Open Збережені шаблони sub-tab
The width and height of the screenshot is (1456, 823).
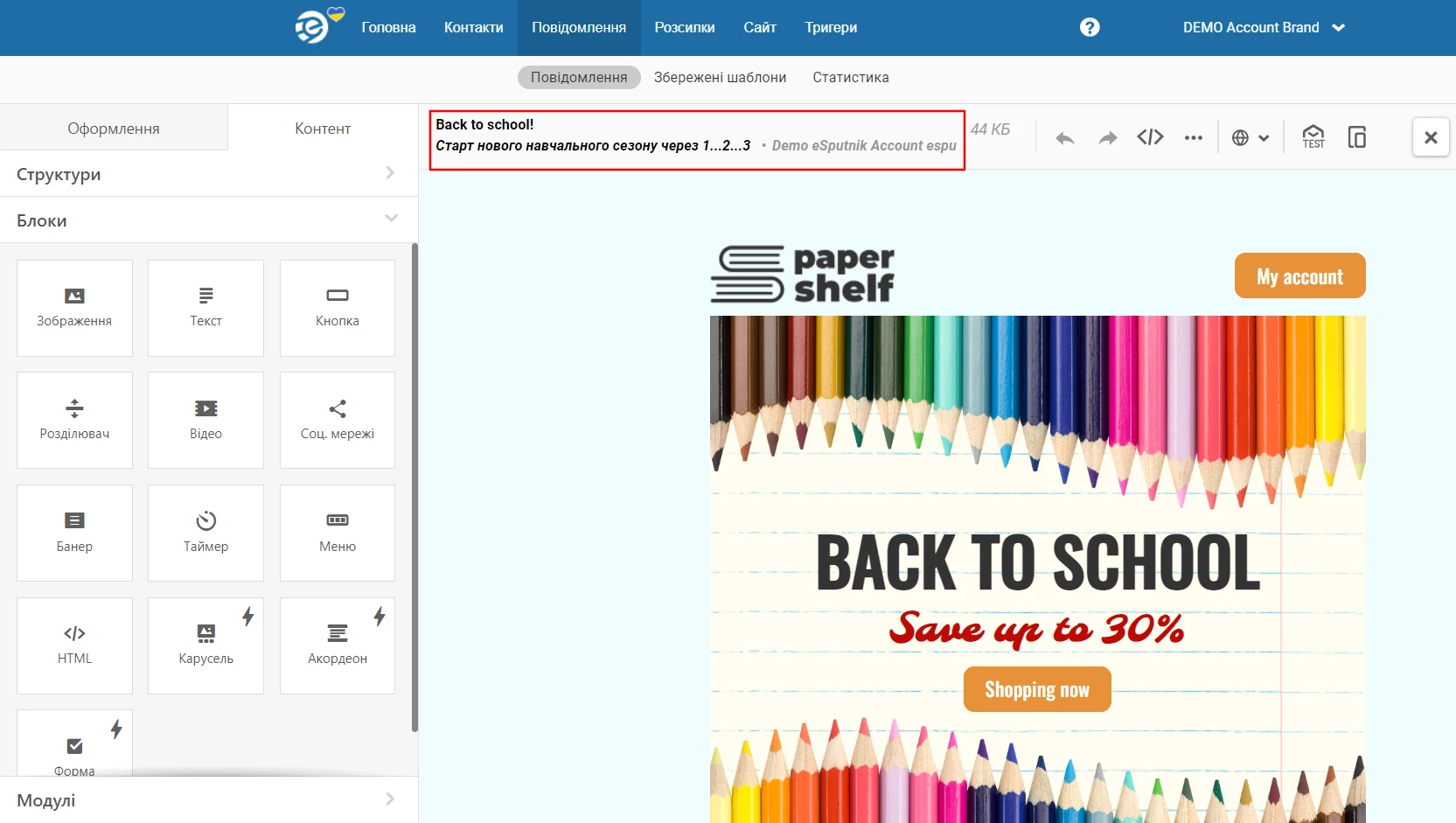click(x=720, y=77)
